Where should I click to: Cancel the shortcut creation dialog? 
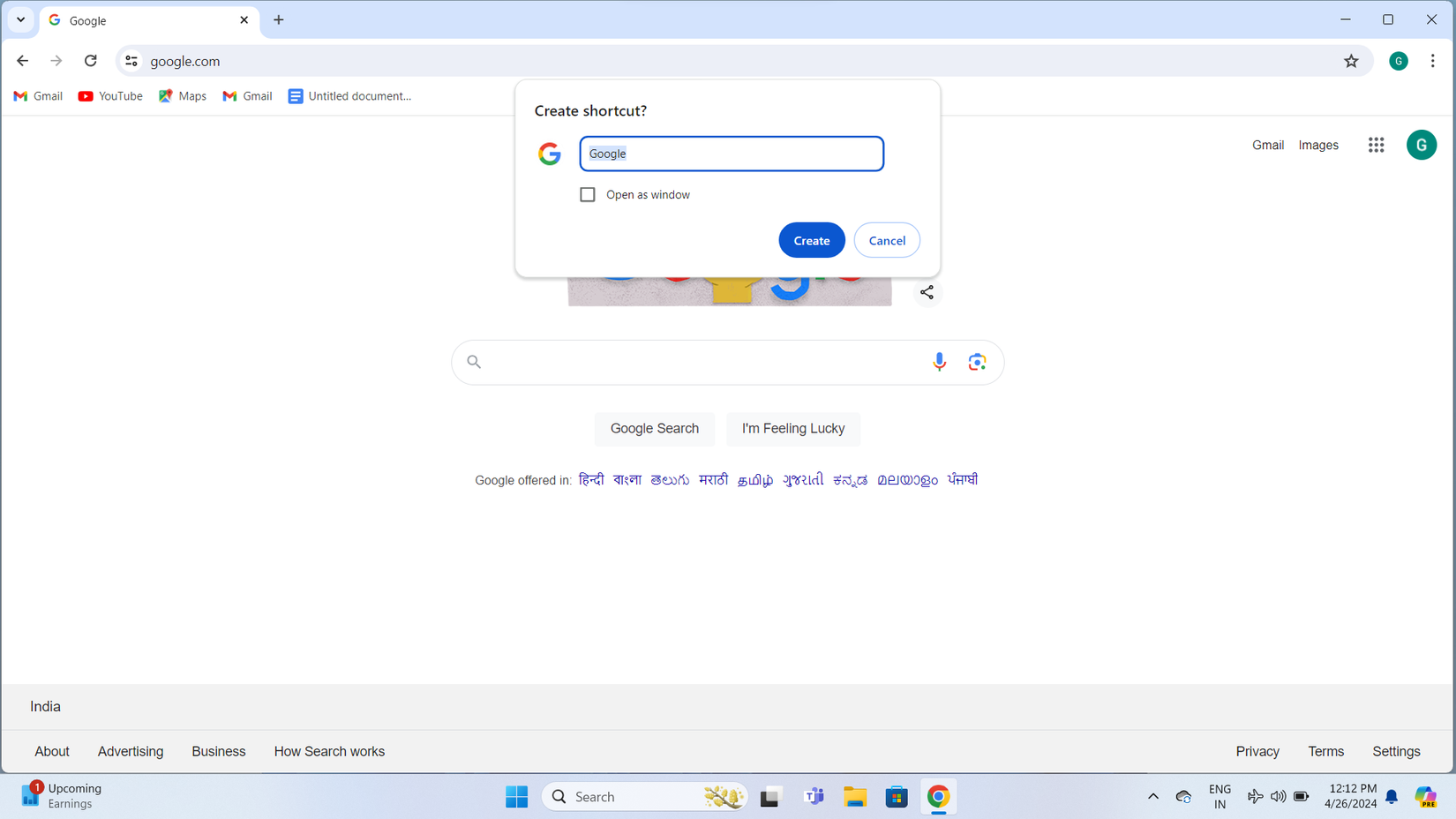click(886, 240)
